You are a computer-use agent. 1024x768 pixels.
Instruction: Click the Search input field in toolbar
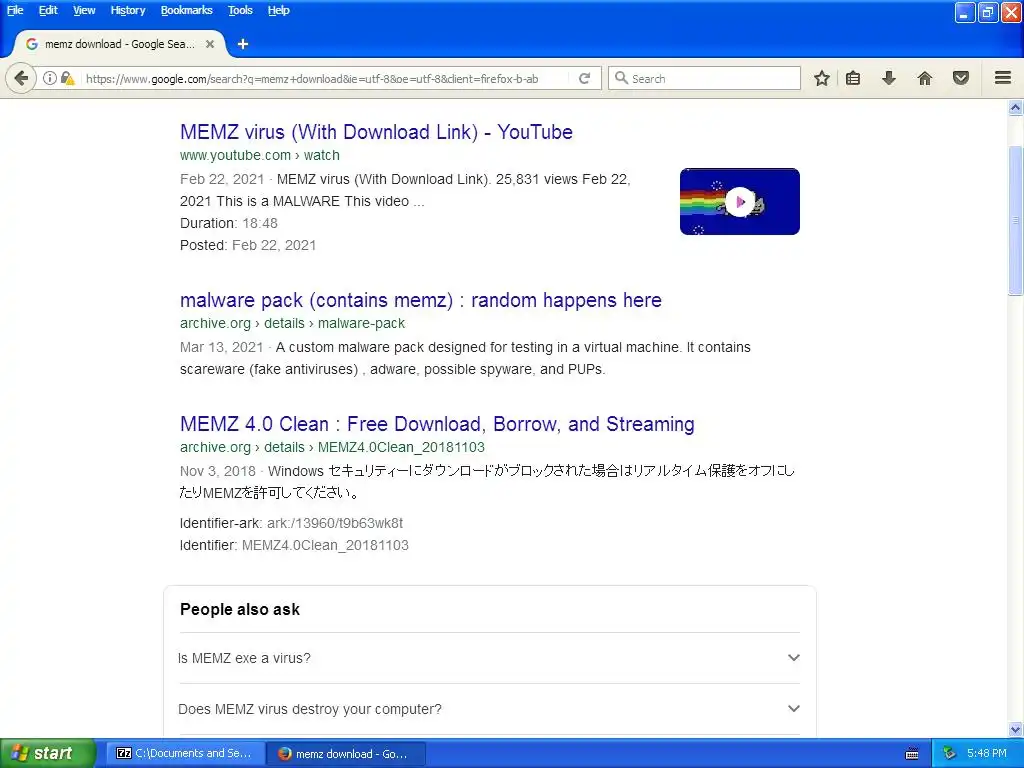[704, 78]
